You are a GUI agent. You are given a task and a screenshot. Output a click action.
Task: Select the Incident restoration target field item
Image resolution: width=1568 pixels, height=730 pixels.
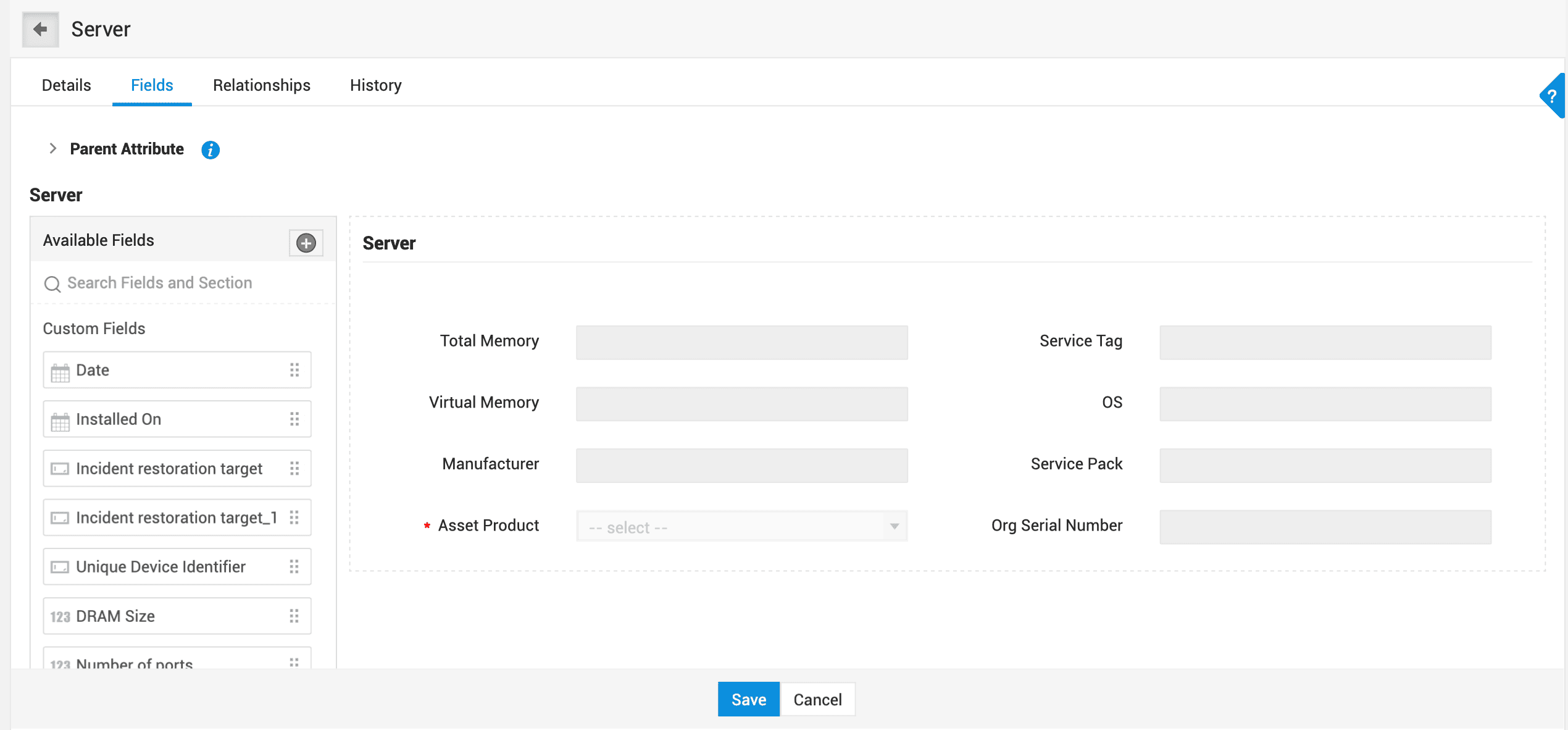[x=169, y=469]
